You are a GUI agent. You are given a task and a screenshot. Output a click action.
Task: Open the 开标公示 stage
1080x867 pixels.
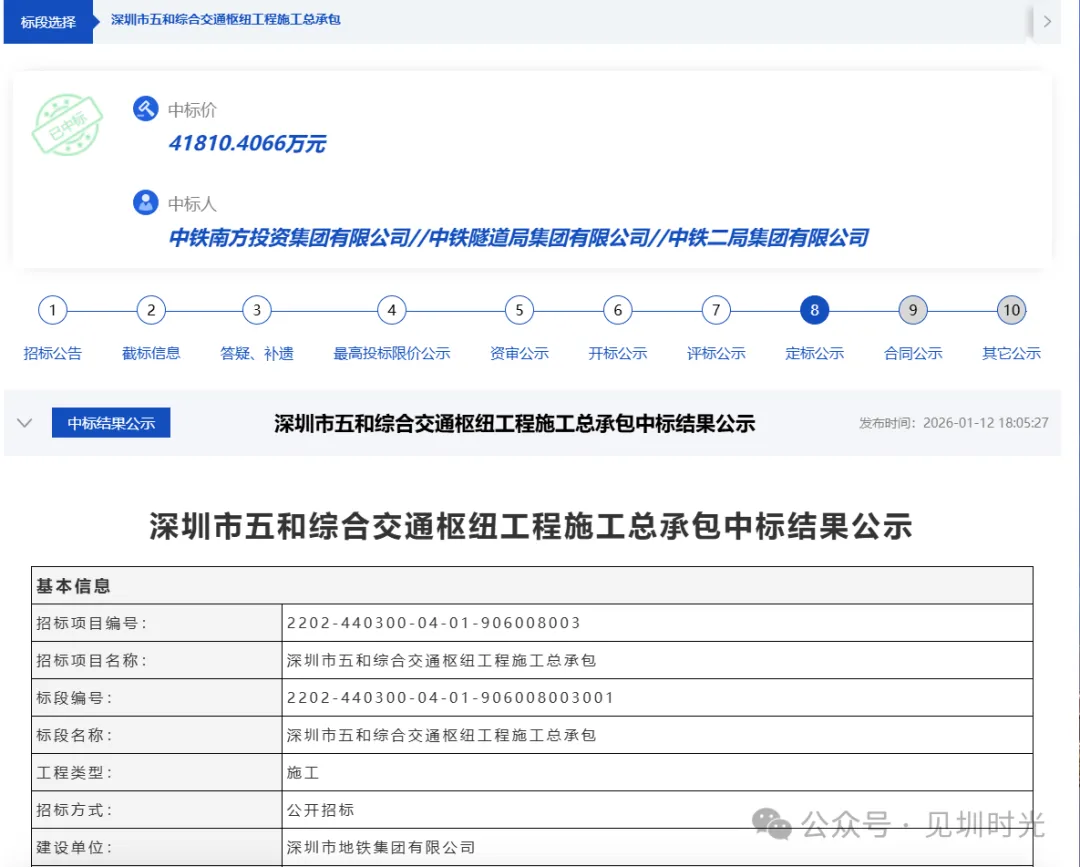618,353
